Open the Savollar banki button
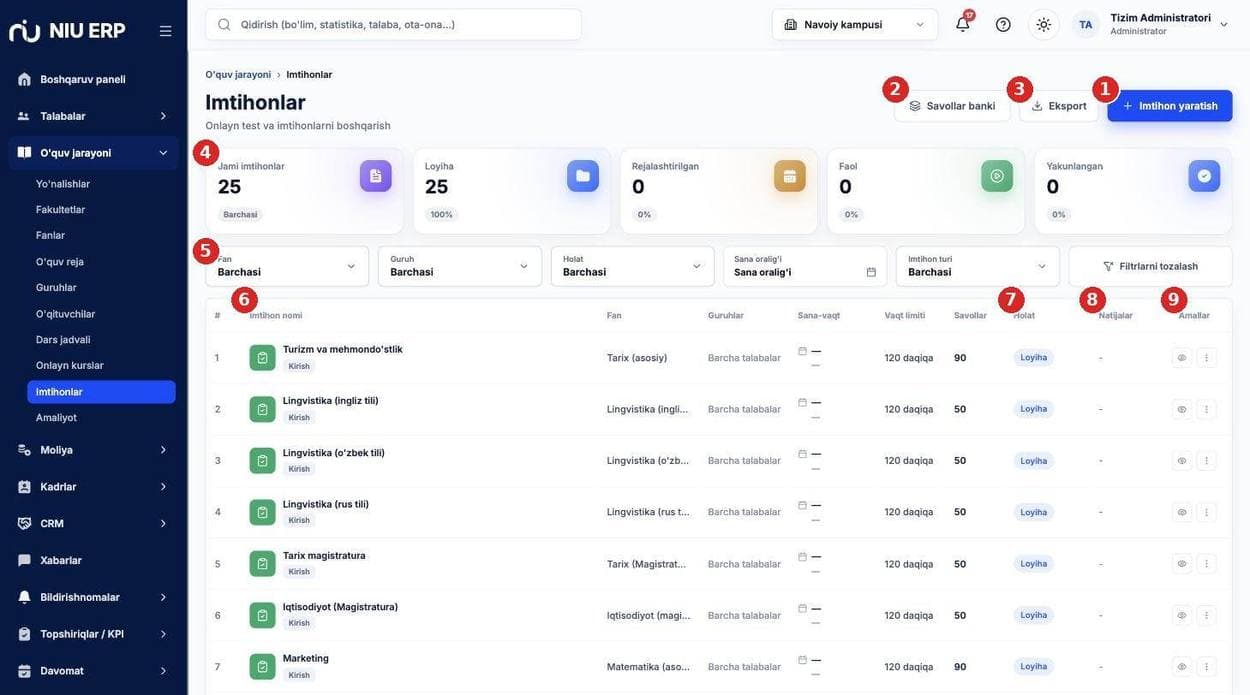The height and width of the screenshot is (695, 1250). 952,106
